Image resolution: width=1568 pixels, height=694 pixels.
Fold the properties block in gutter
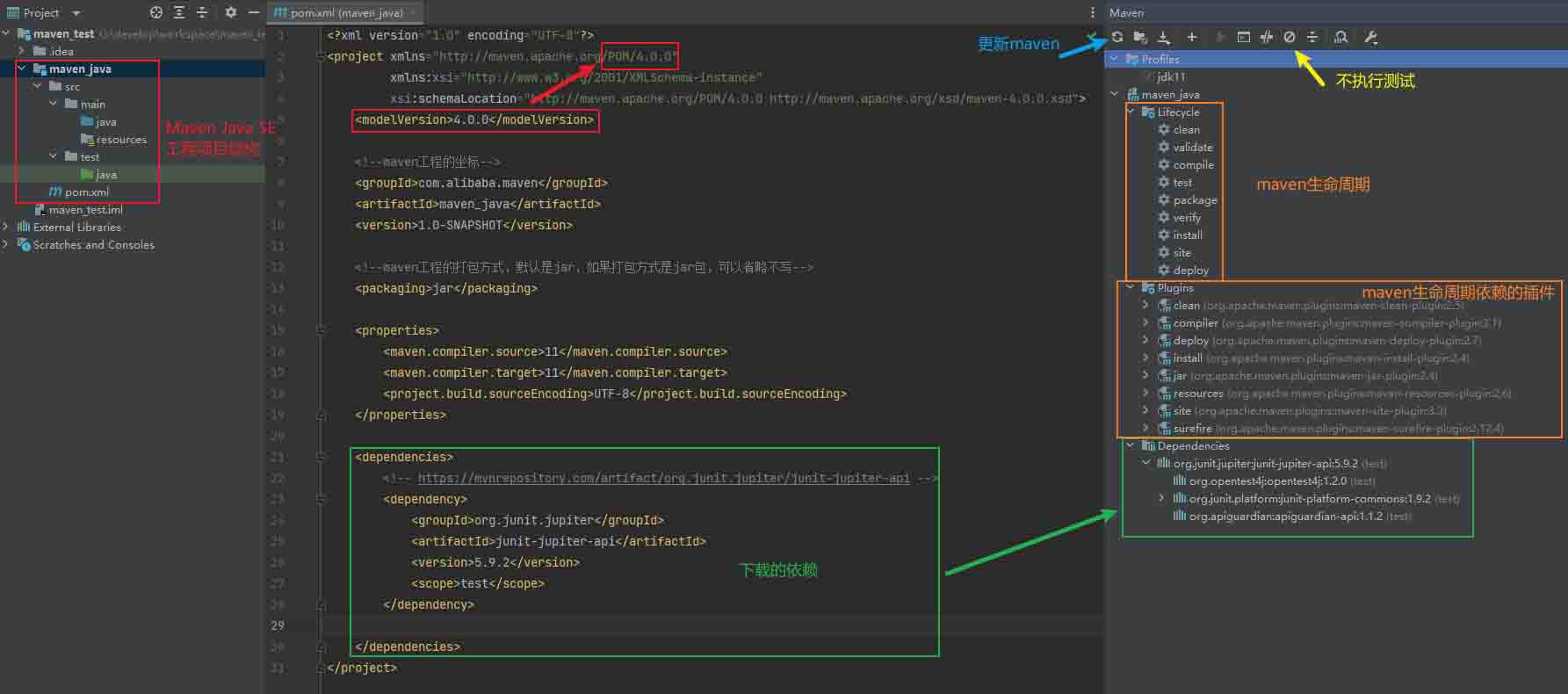[321, 330]
